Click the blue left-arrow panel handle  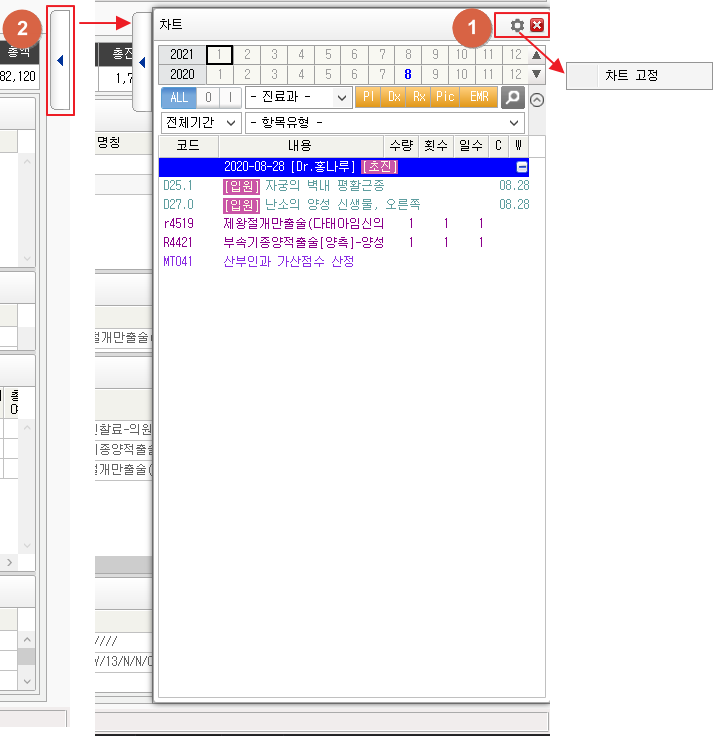pos(60,61)
